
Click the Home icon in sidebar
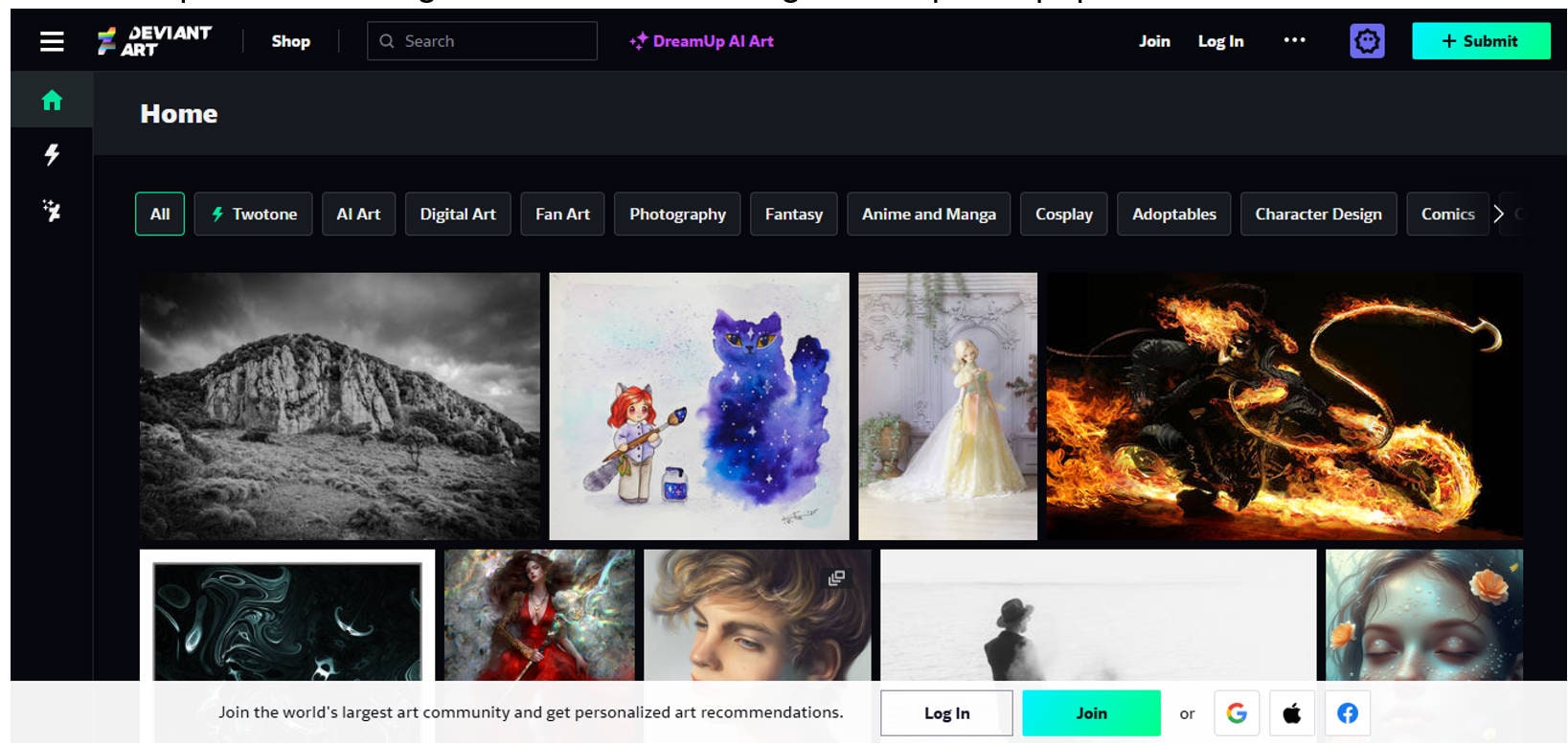tap(52, 101)
